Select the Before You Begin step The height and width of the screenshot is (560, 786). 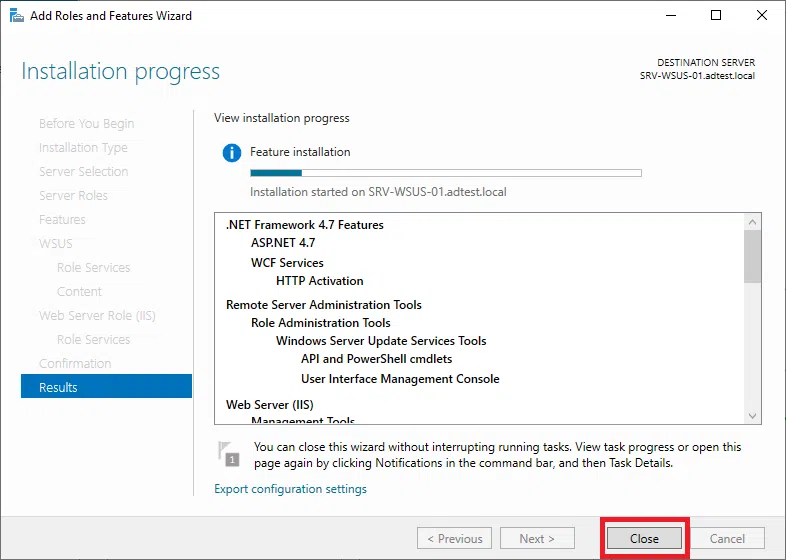coord(86,123)
